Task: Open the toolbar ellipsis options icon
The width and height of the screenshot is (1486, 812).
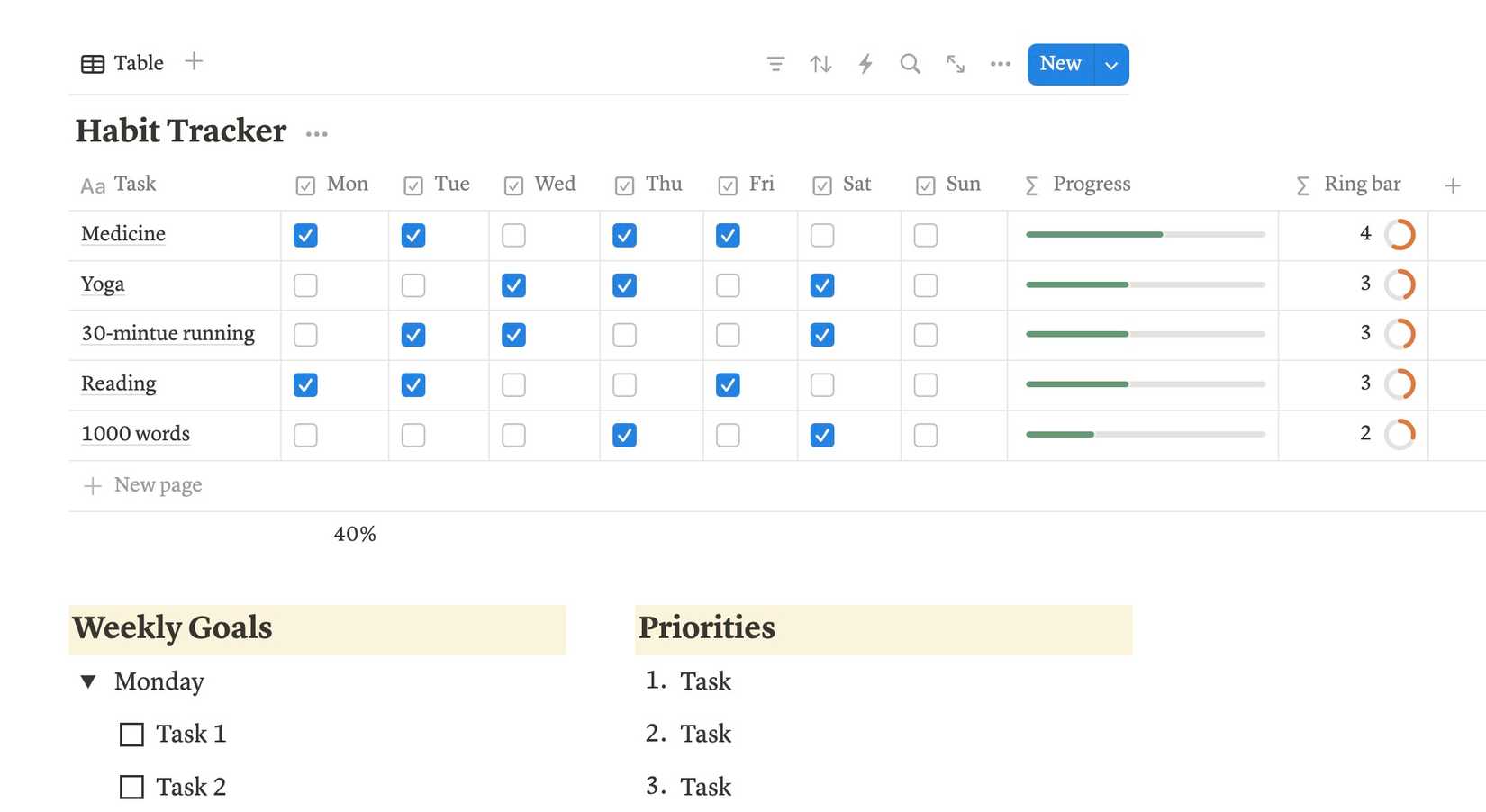Action: (1000, 64)
